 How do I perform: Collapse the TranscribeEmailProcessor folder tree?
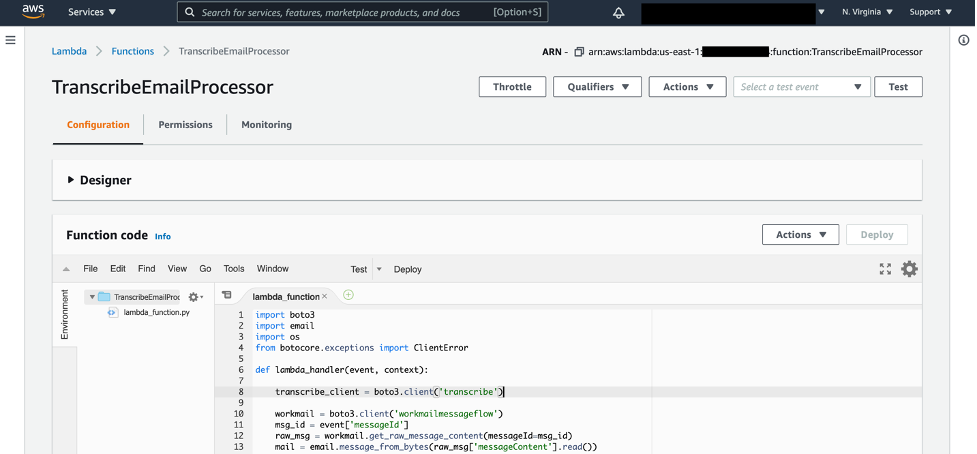(91, 297)
